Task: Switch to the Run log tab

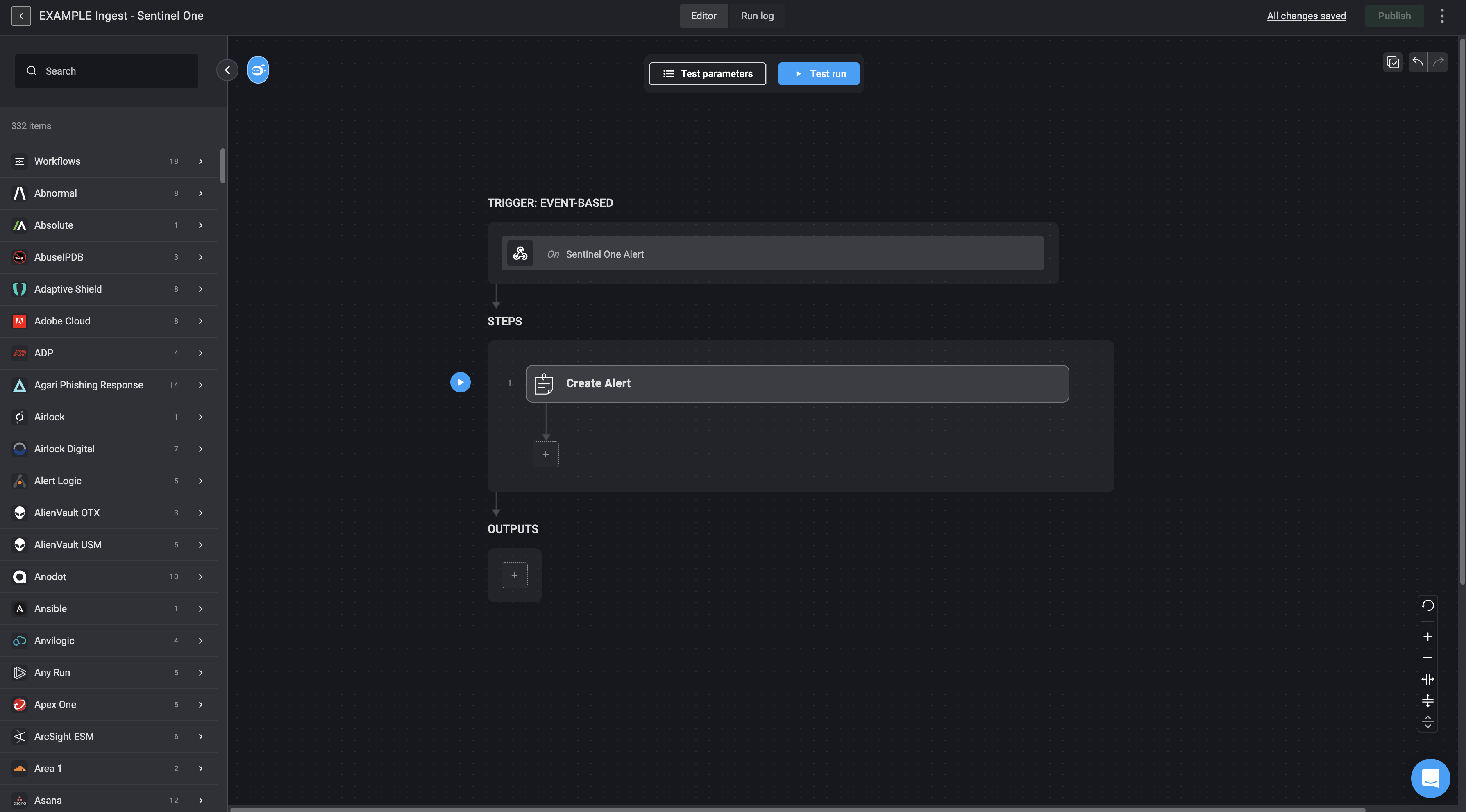Action: (757, 16)
